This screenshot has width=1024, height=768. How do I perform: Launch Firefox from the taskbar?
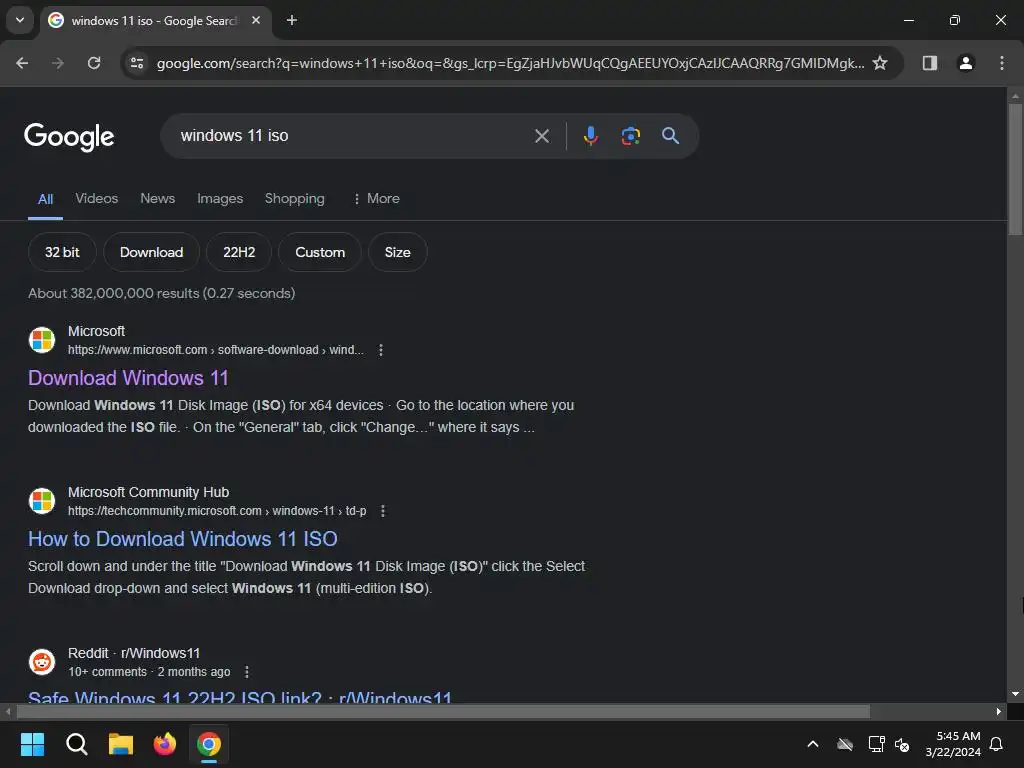click(x=165, y=744)
